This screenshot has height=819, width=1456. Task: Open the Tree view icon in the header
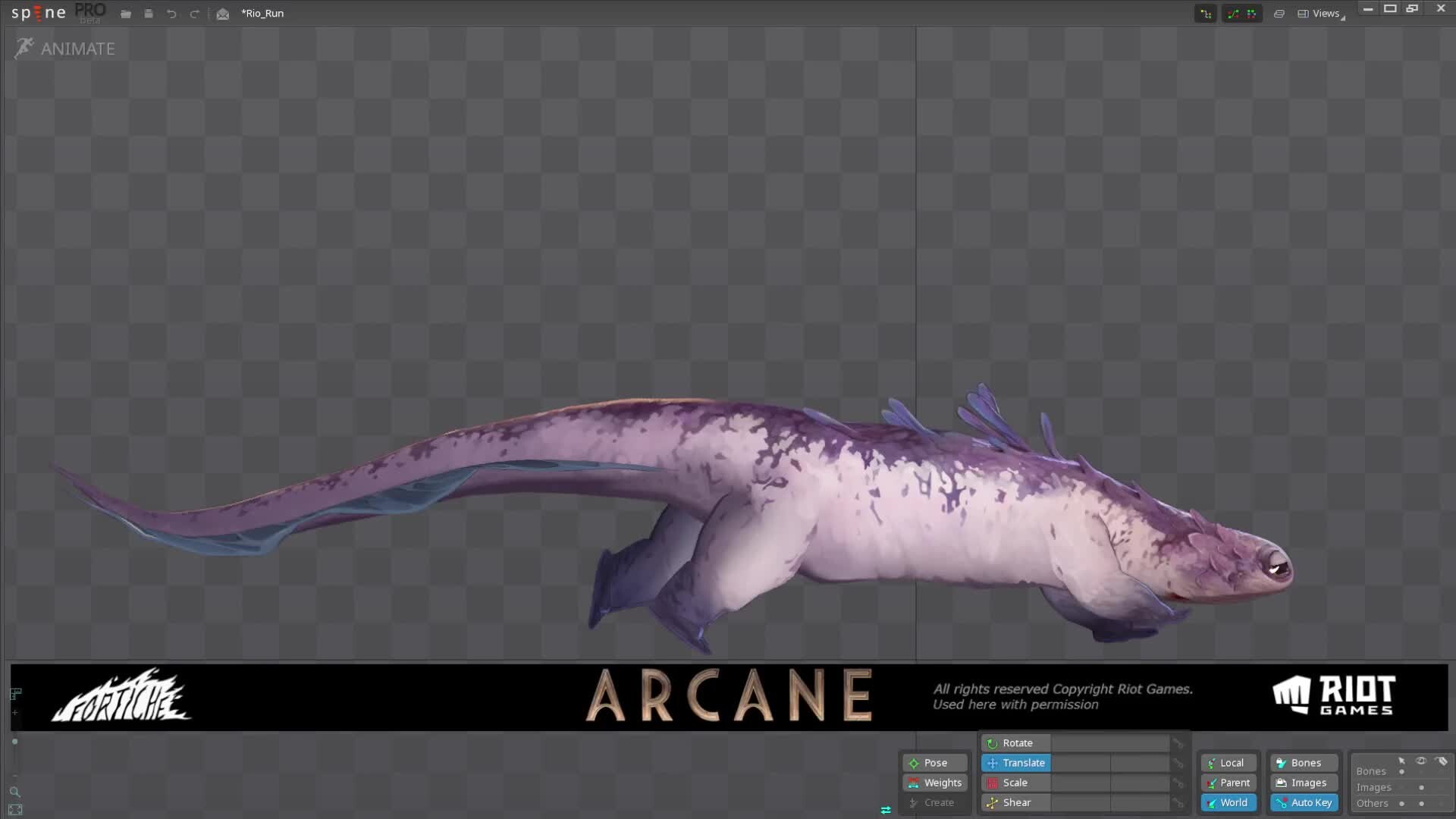[x=1206, y=13]
